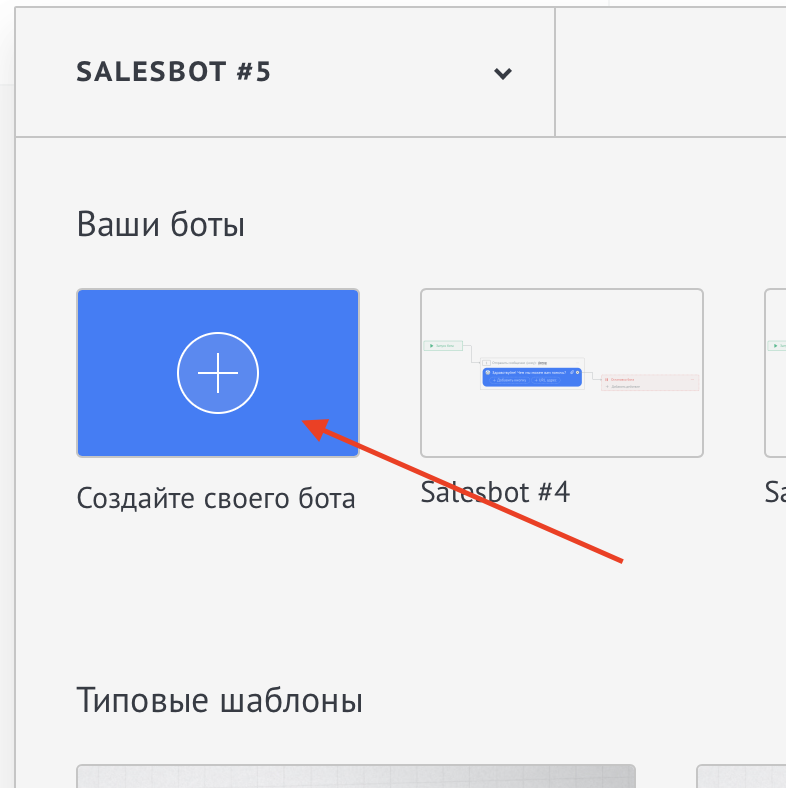Screen dimensions: 786x788
Task: Click the 'Типовые шаблоны' section heading
Action: point(219,701)
